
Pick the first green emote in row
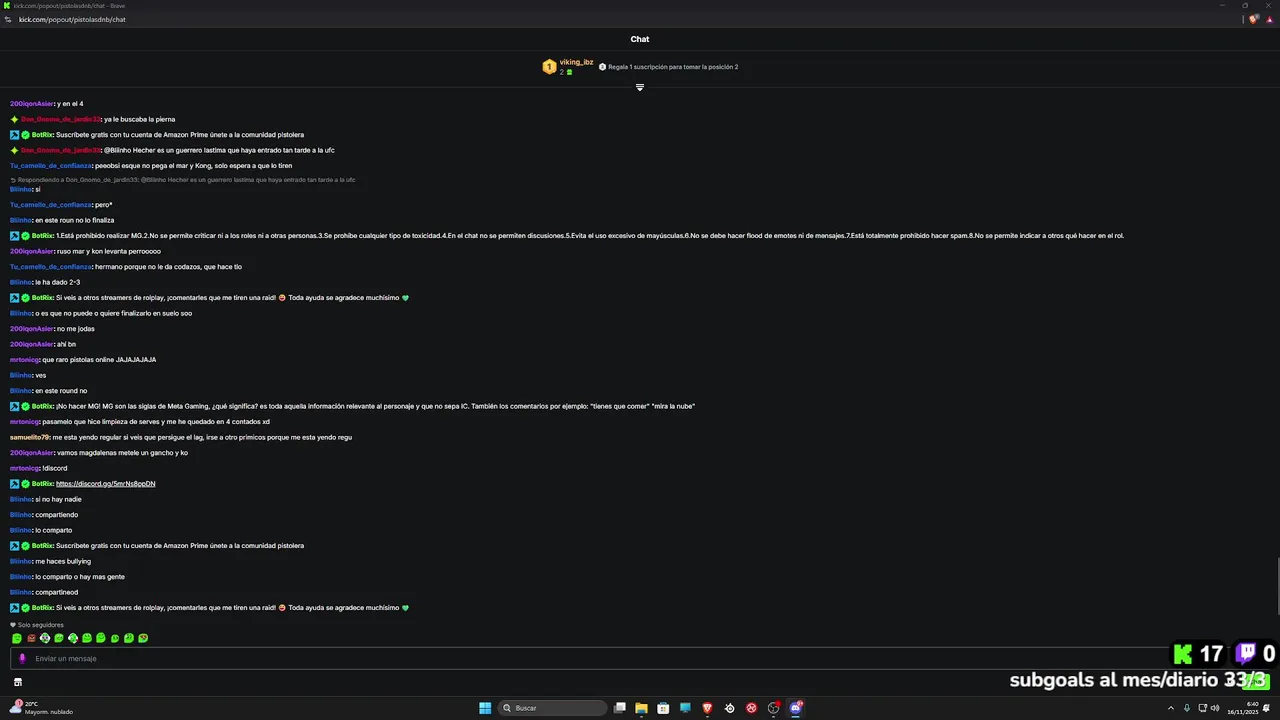(x=17, y=638)
